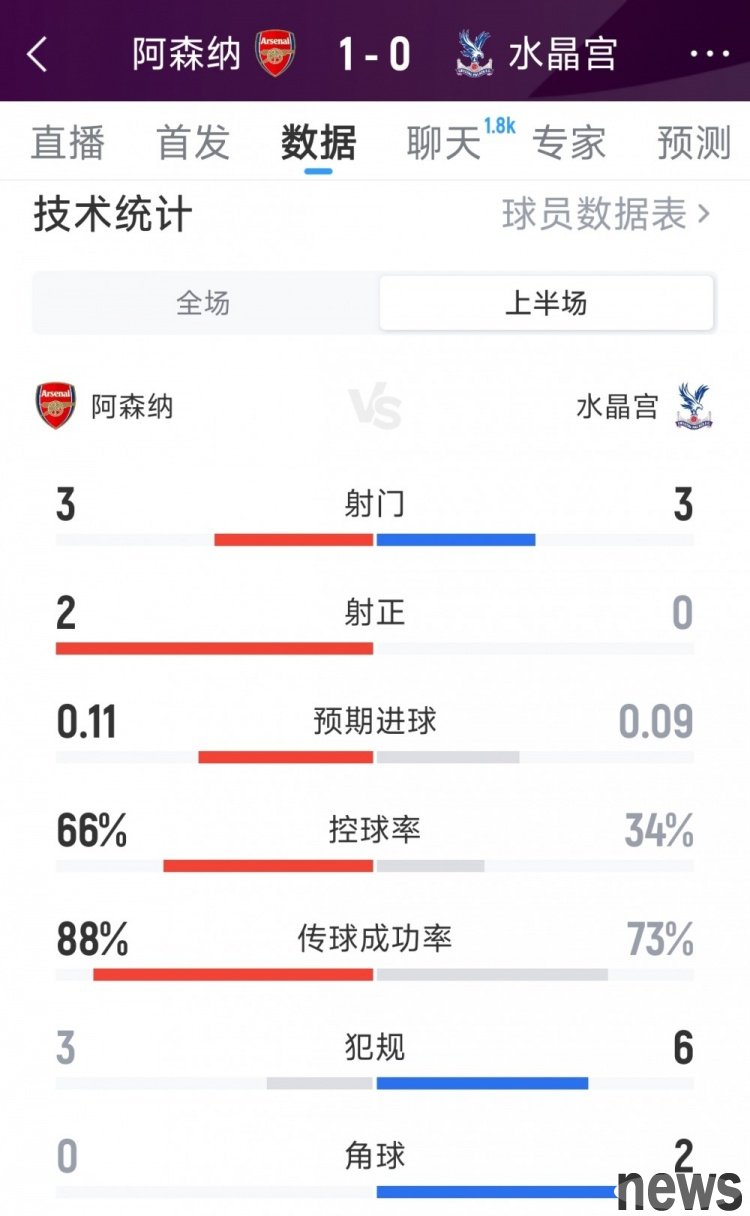750x1216 pixels.
Task: Open the 专家 experts tab
Action: 569,143
